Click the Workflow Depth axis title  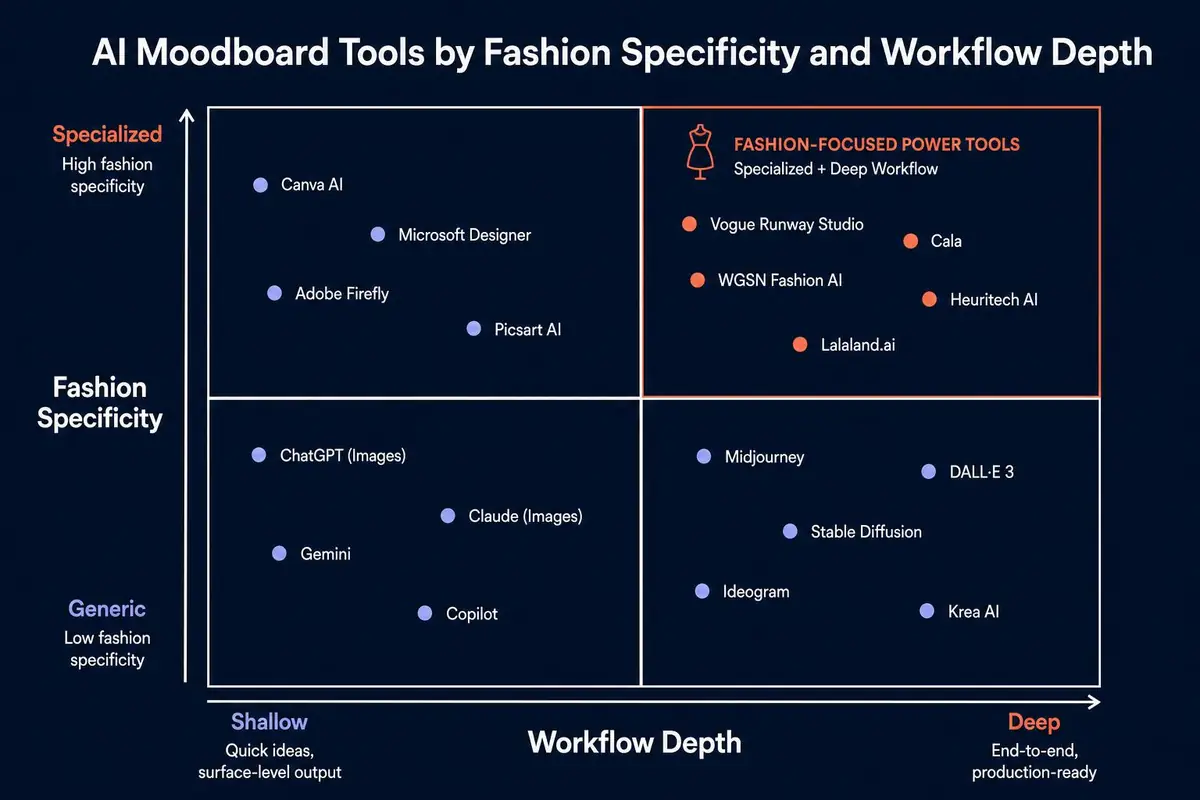click(x=635, y=743)
